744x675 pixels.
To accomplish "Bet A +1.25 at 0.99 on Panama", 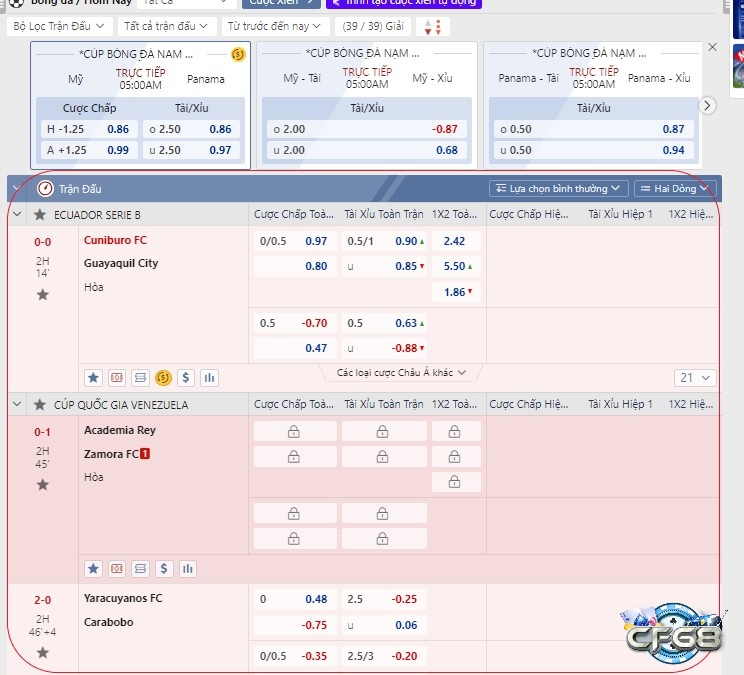I will [88, 150].
